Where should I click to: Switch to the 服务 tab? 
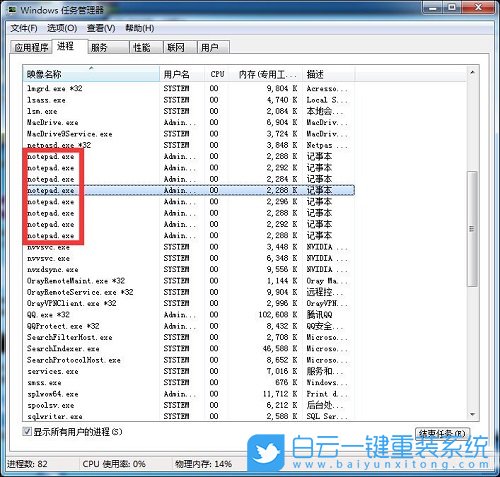pyautogui.click(x=109, y=47)
